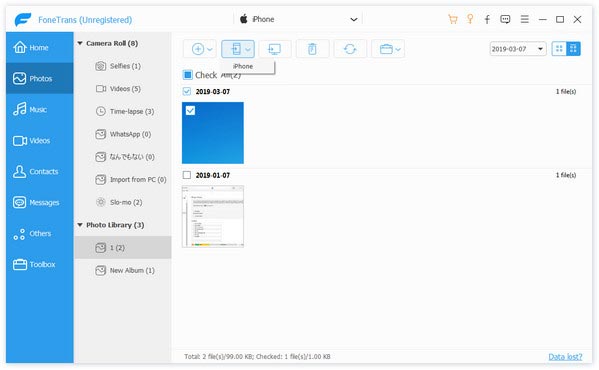Go to Videos section in sidebar
The height and width of the screenshot is (370, 599).
pos(39,141)
